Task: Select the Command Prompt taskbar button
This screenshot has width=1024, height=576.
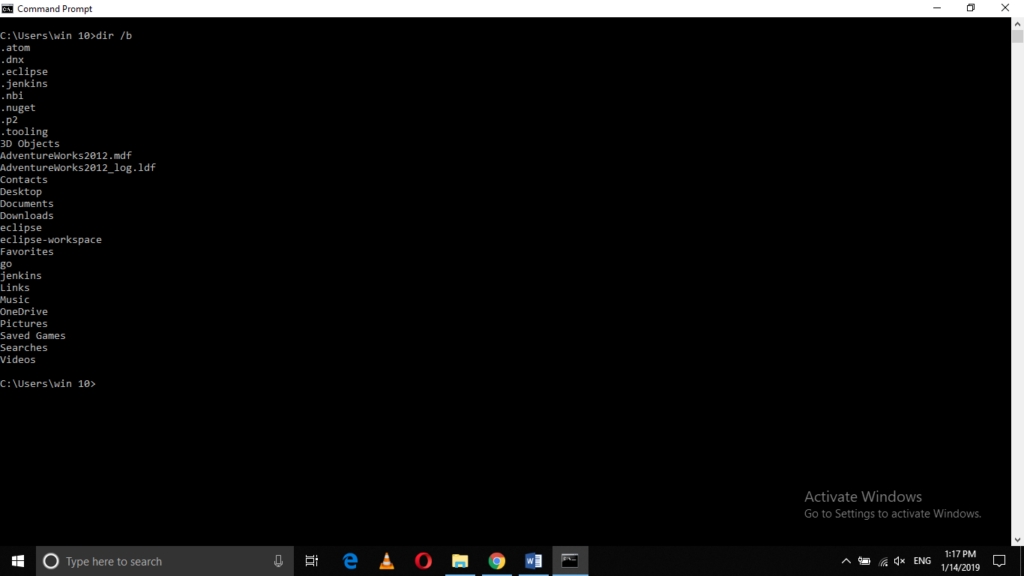Action: click(x=570, y=561)
